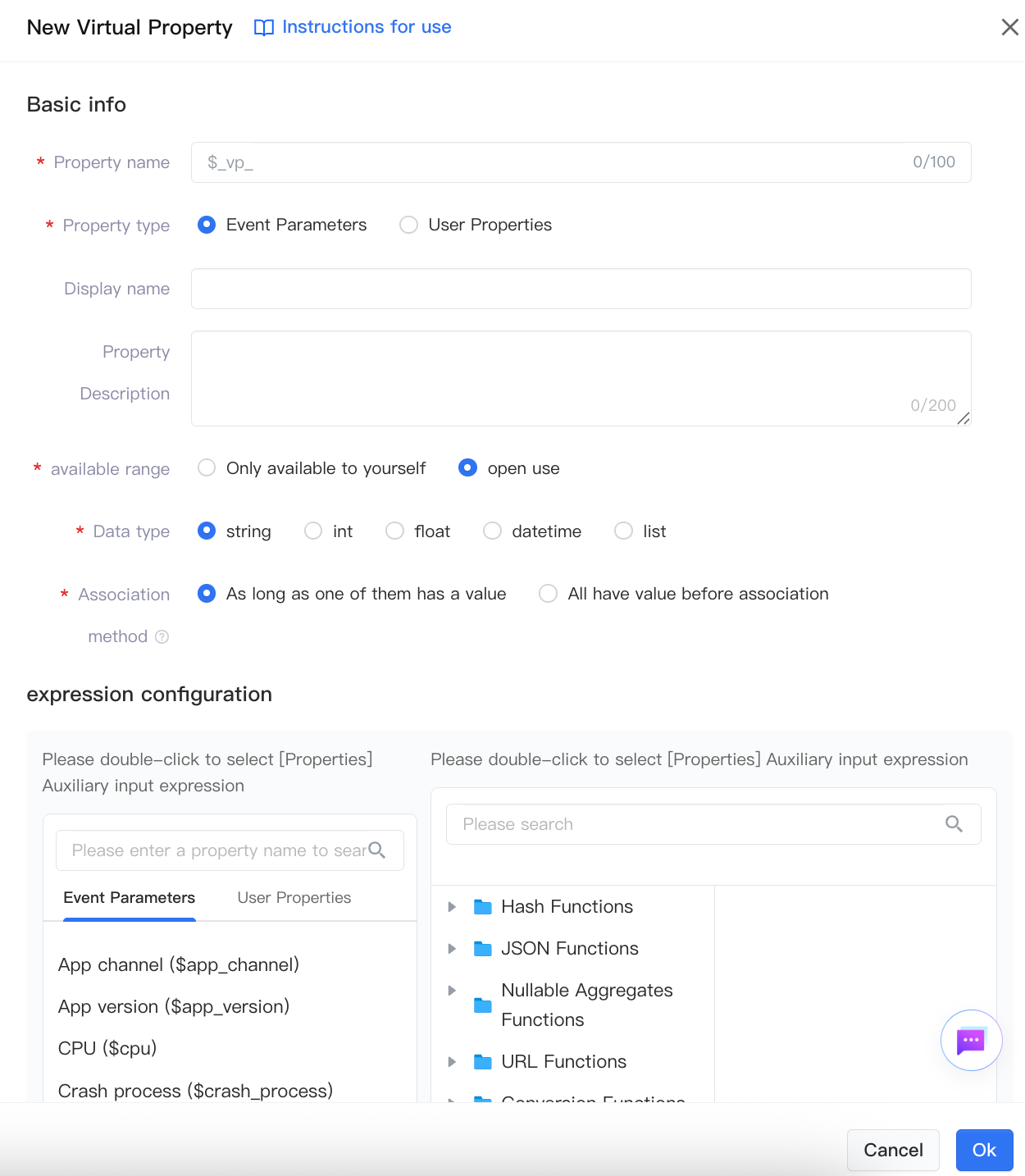The height and width of the screenshot is (1176, 1025).
Task: Expand the Nullable Aggregates Functions node
Action: 452,991
